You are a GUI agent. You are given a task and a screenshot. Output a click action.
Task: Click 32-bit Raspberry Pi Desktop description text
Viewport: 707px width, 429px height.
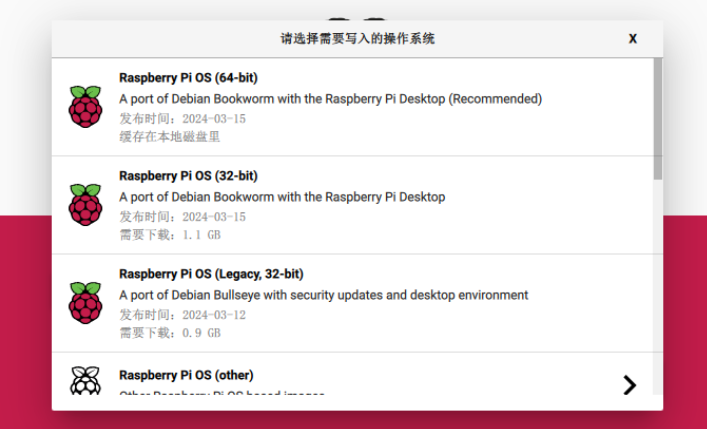[x=282, y=197]
